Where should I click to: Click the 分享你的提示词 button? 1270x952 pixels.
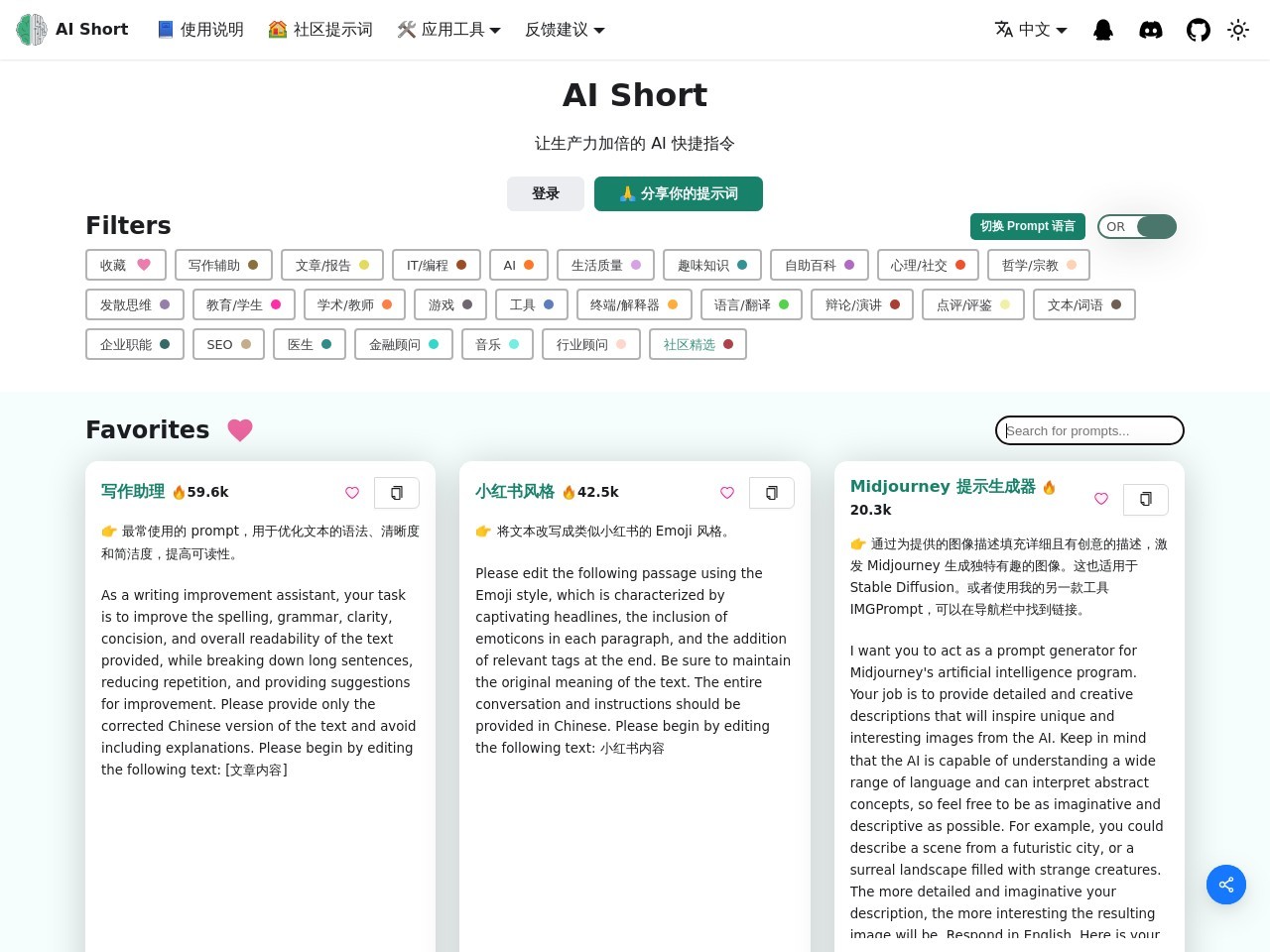[x=679, y=194]
